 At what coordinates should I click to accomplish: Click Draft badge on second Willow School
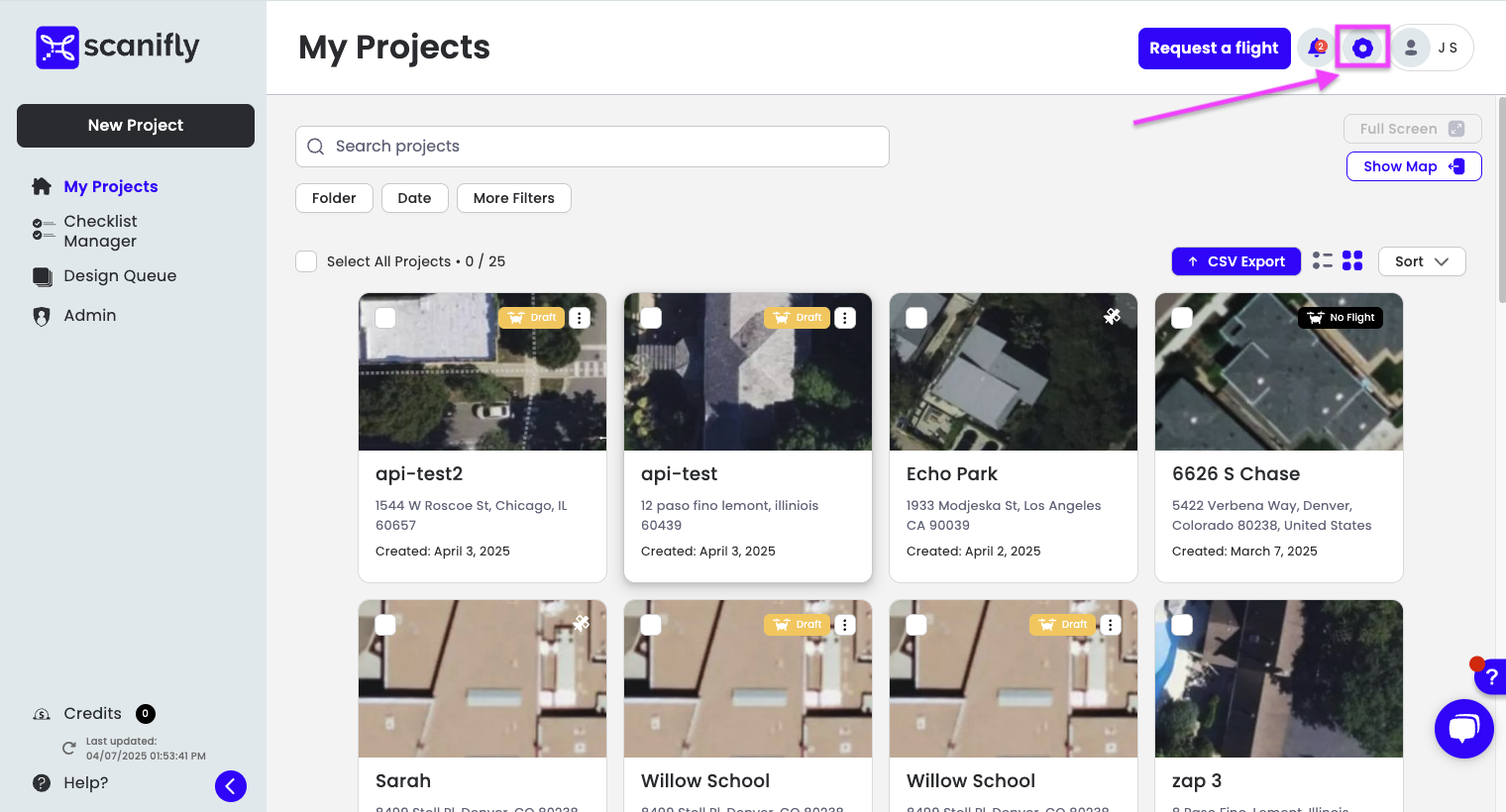(1063, 625)
